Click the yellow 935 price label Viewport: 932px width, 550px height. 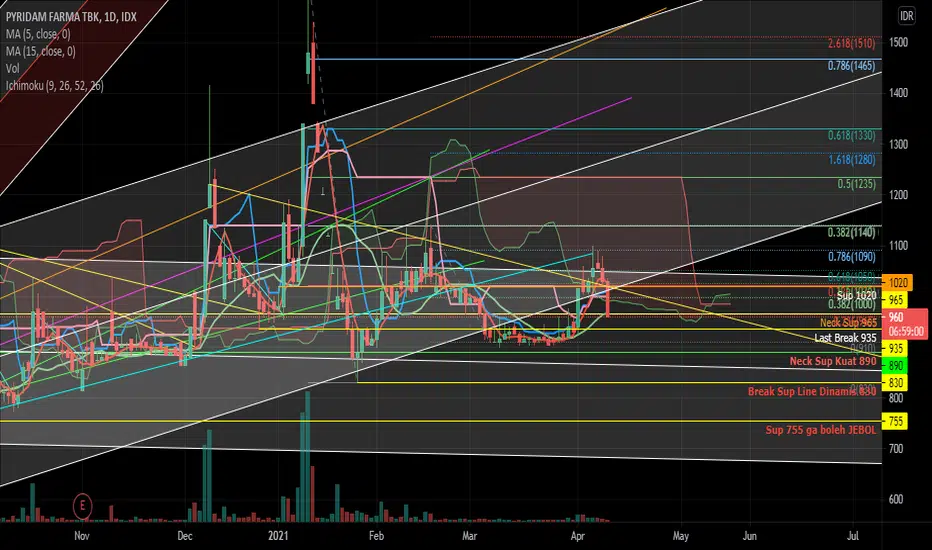pyautogui.click(x=896, y=348)
